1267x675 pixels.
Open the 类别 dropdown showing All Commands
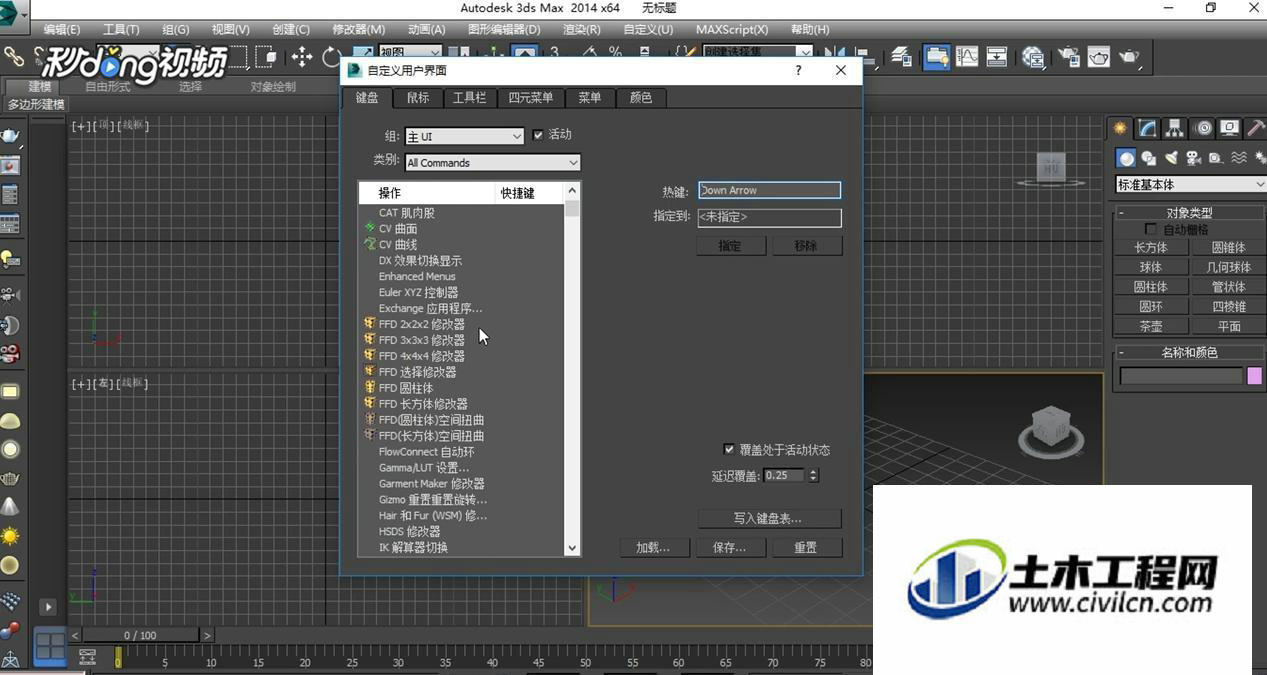pyautogui.click(x=492, y=162)
